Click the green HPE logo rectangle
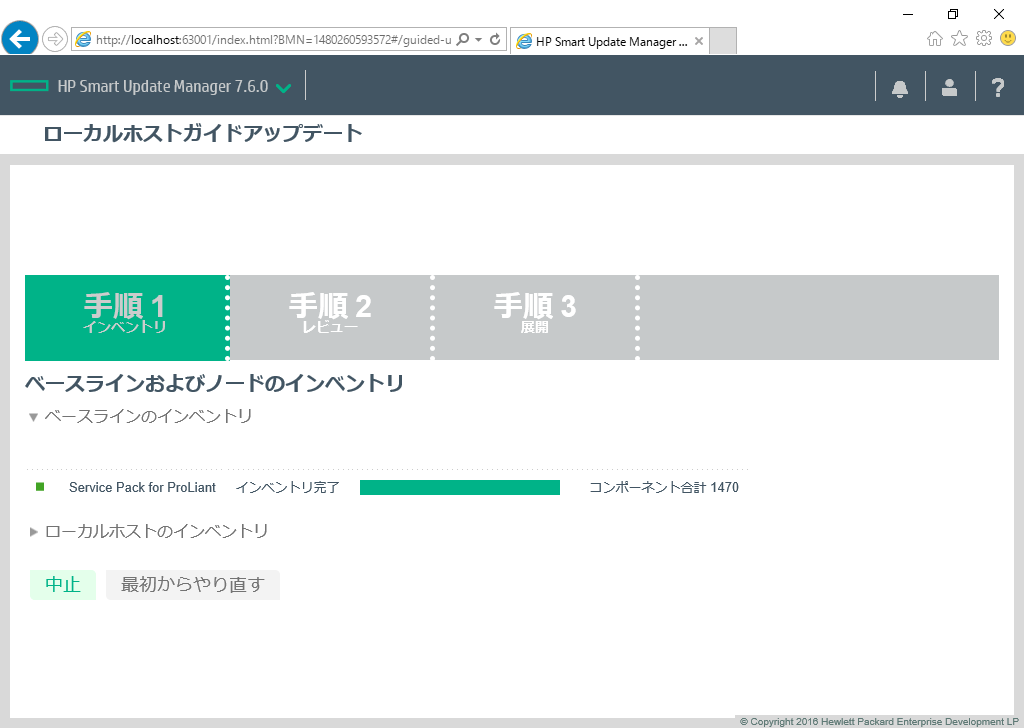This screenshot has width=1024, height=728. 29,86
